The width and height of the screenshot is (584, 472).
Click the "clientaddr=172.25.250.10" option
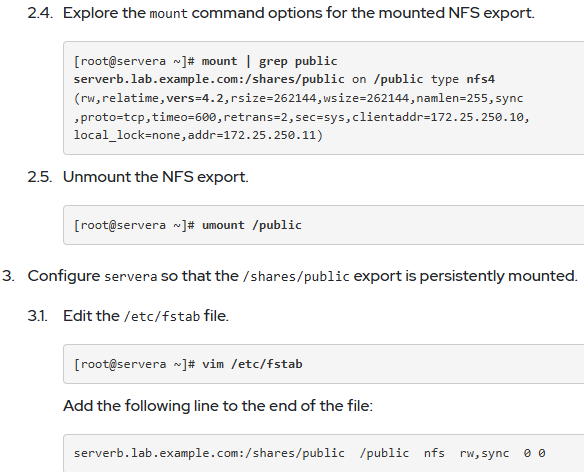pos(438,117)
